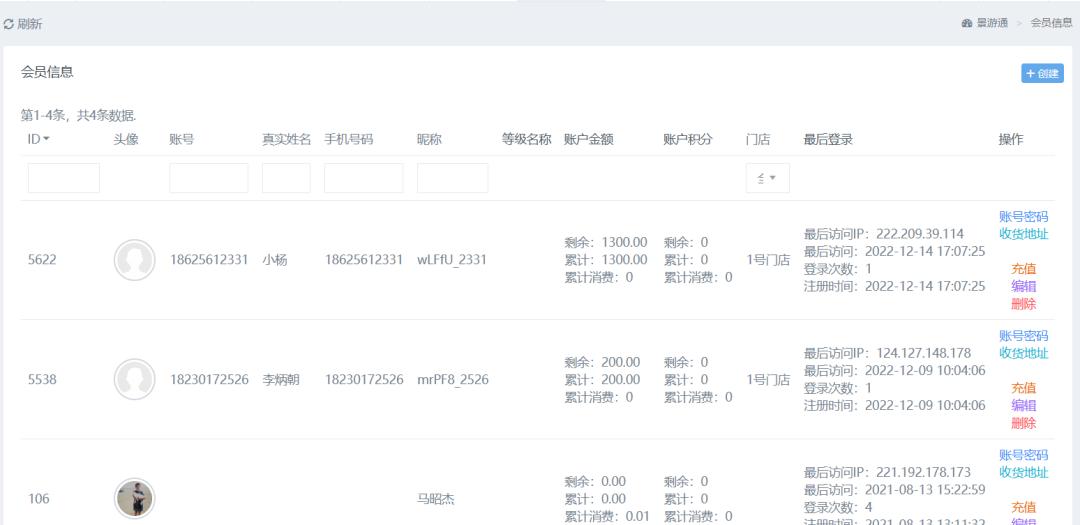Open the 景游通 breadcrumb link
This screenshot has width=1080, height=525.
coord(992,23)
